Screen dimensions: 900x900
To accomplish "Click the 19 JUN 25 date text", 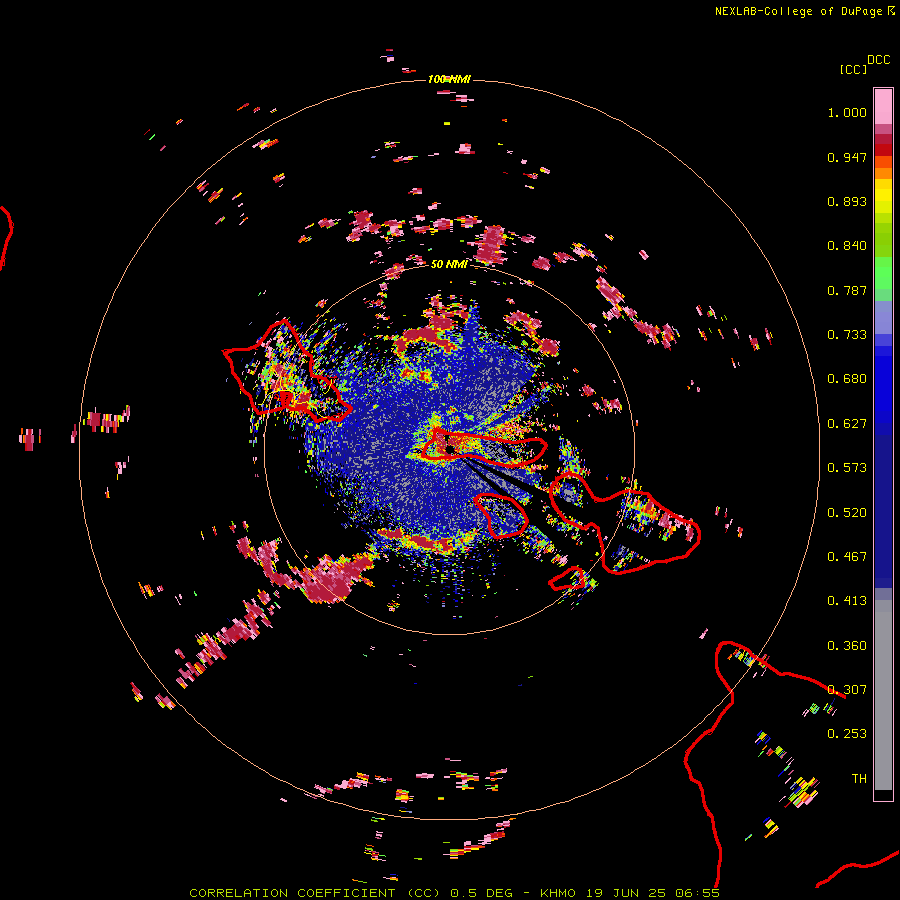I will click(626, 893).
